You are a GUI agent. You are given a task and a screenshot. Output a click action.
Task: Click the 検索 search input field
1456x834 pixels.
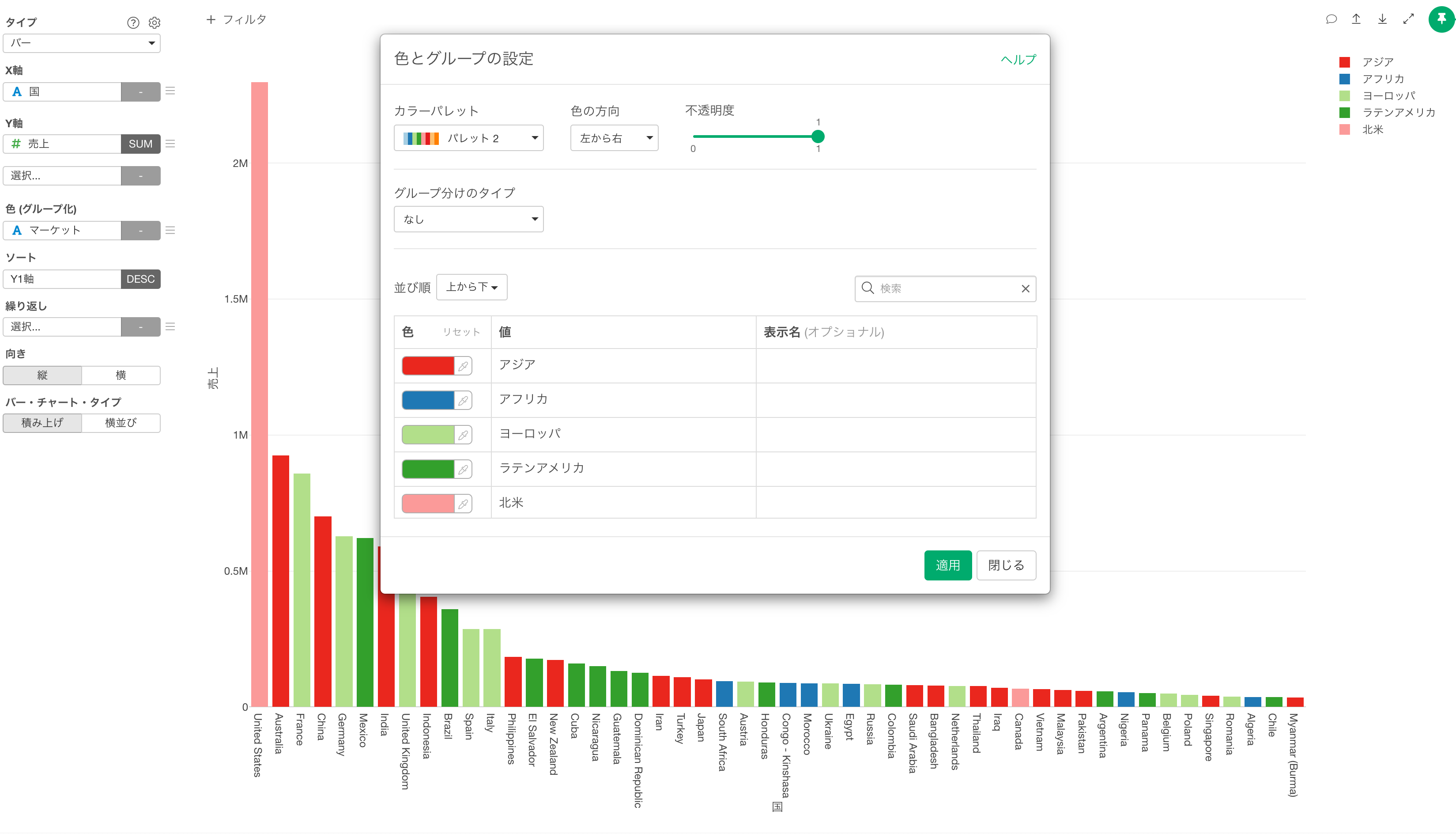[946, 289]
